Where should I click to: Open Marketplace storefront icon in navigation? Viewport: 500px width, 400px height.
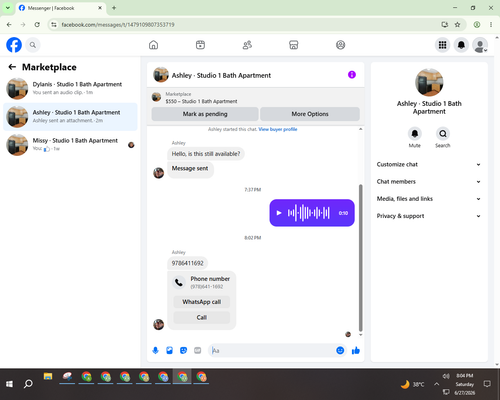tap(293, 45)
